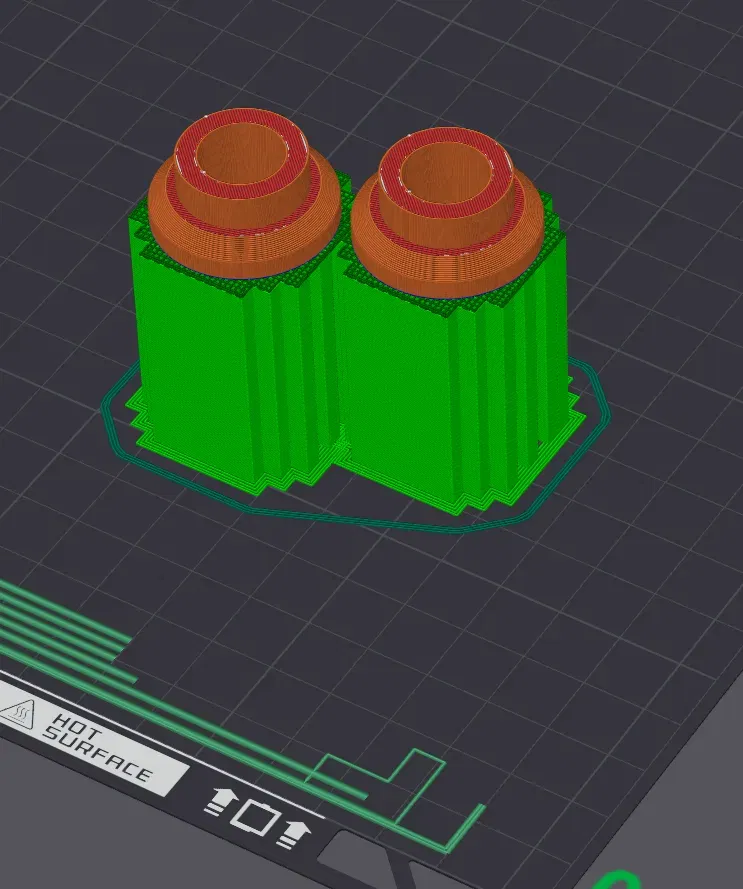Select the left orange sliced cylinder model
The height and width of the screenshot is (889, 743).
pos(244,193)
